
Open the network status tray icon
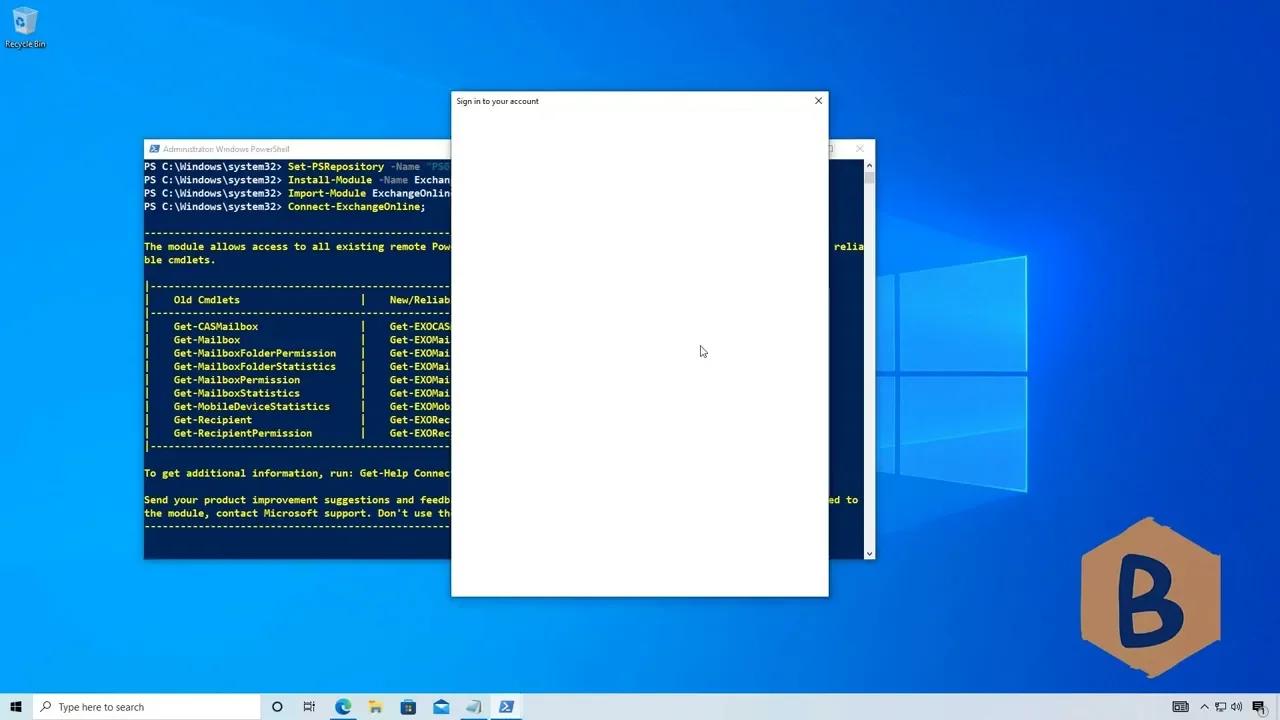(1220, 707)
